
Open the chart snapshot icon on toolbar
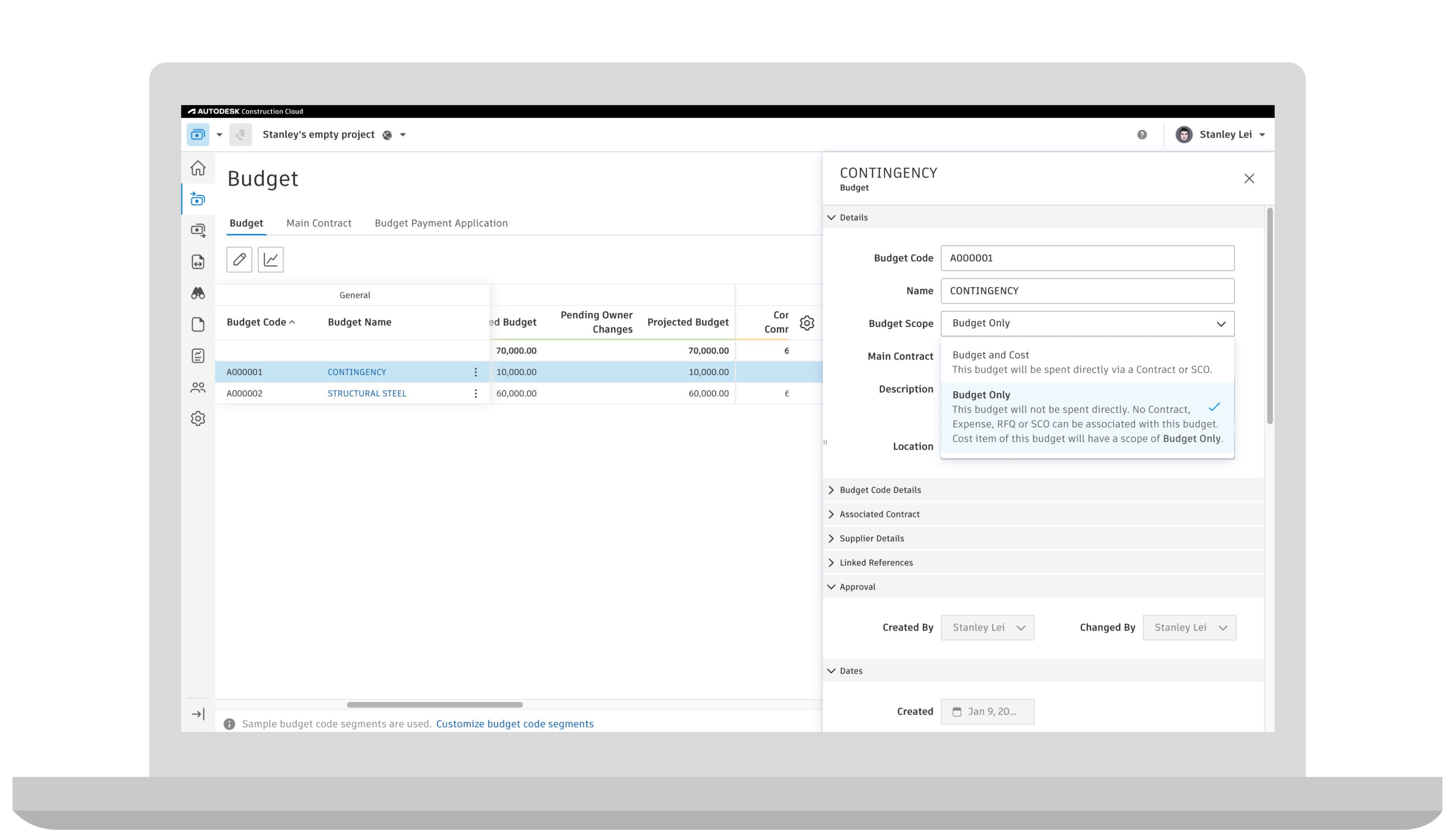click(x=271, y=259)
